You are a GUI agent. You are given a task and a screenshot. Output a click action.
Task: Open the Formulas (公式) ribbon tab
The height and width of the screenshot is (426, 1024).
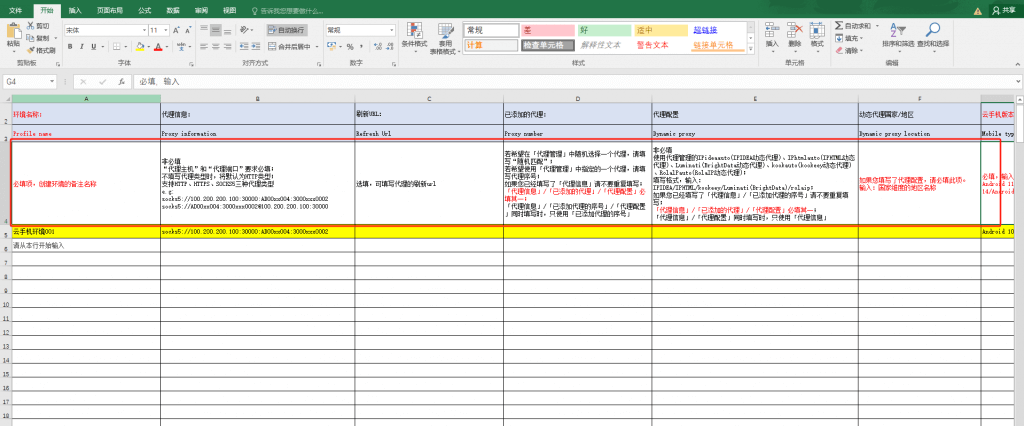coord(144,9)
